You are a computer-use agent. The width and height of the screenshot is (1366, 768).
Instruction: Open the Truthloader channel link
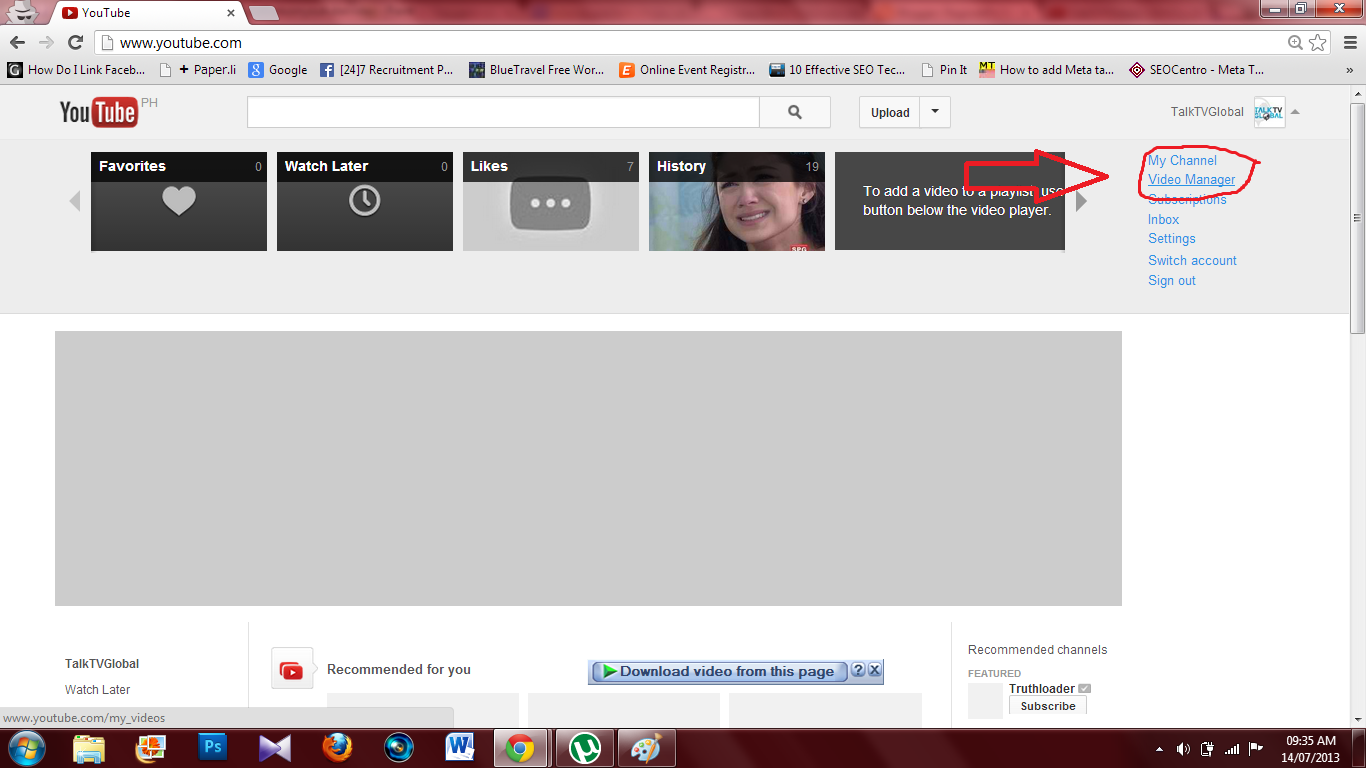1041,689
